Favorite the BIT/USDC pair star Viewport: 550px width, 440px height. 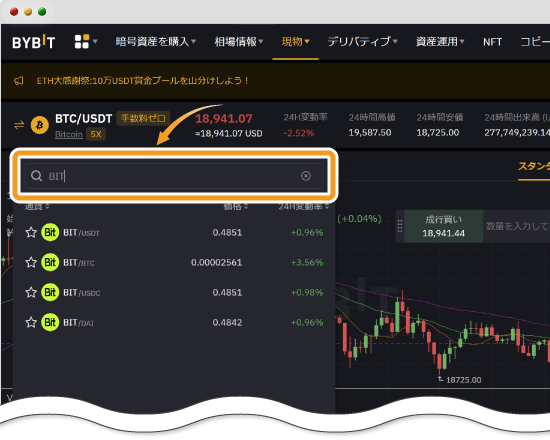31,292
